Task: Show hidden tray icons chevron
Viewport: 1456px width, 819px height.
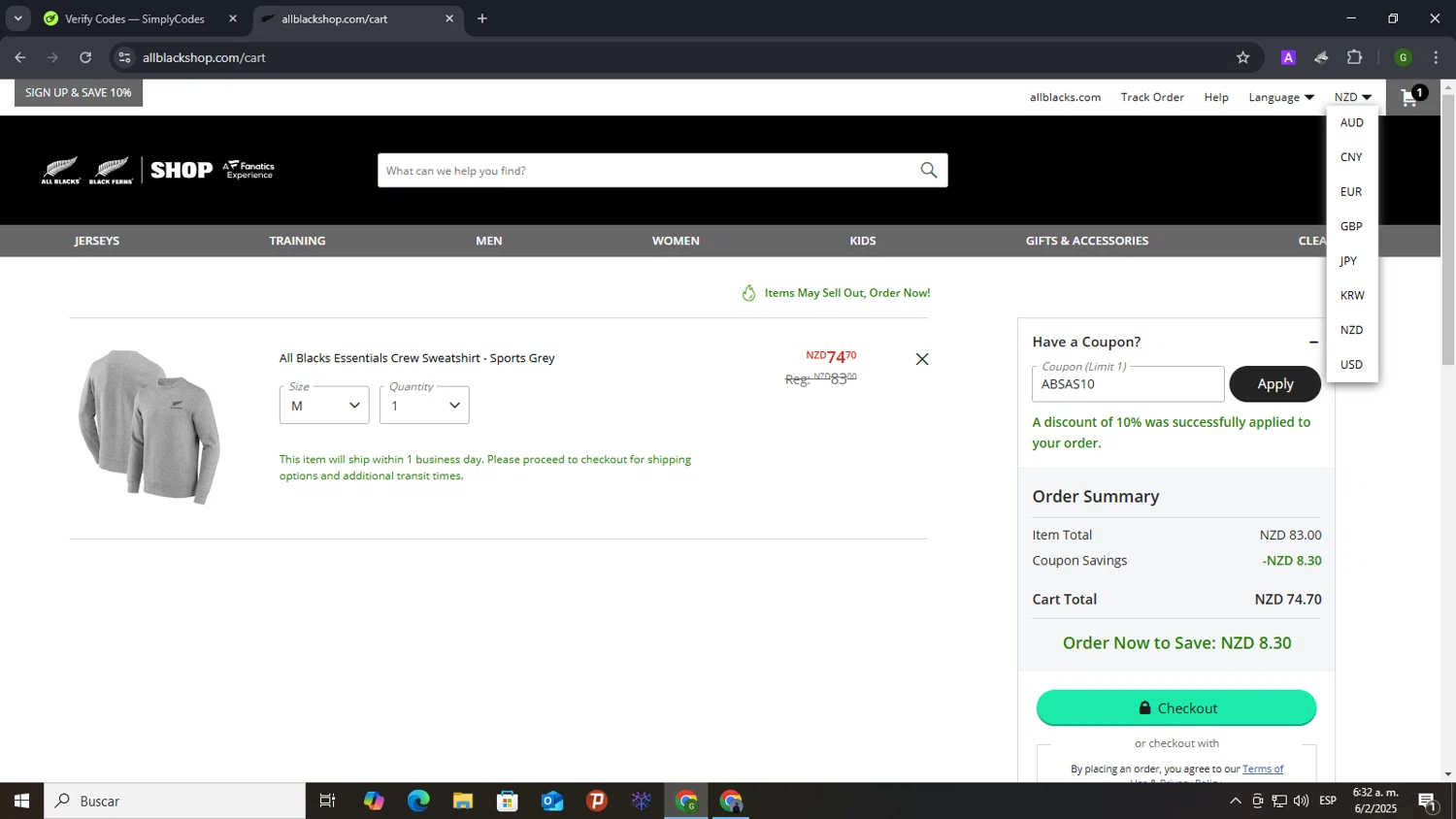Action: pyautogui.click(x=1235, y=801)
